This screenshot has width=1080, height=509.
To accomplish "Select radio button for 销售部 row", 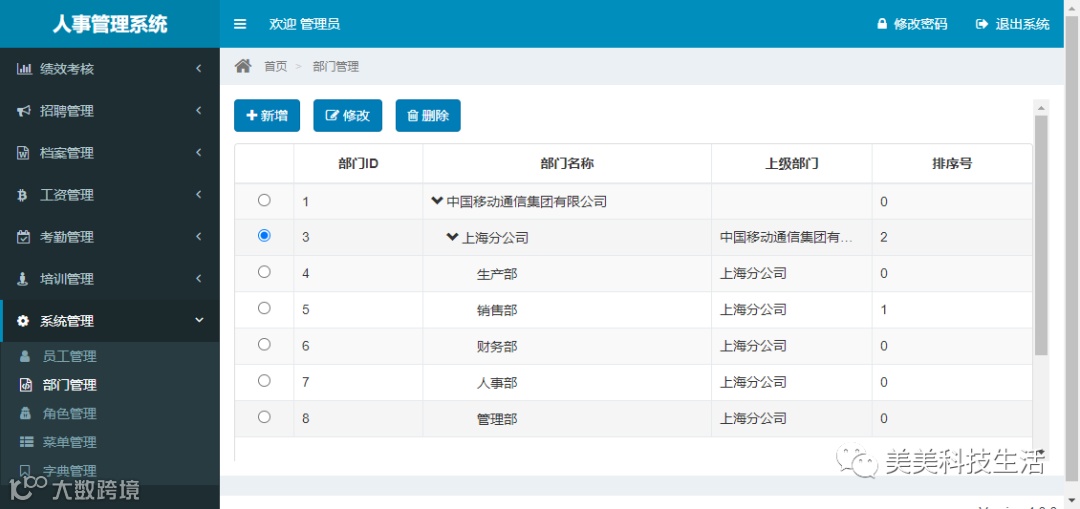I will 264,308.
